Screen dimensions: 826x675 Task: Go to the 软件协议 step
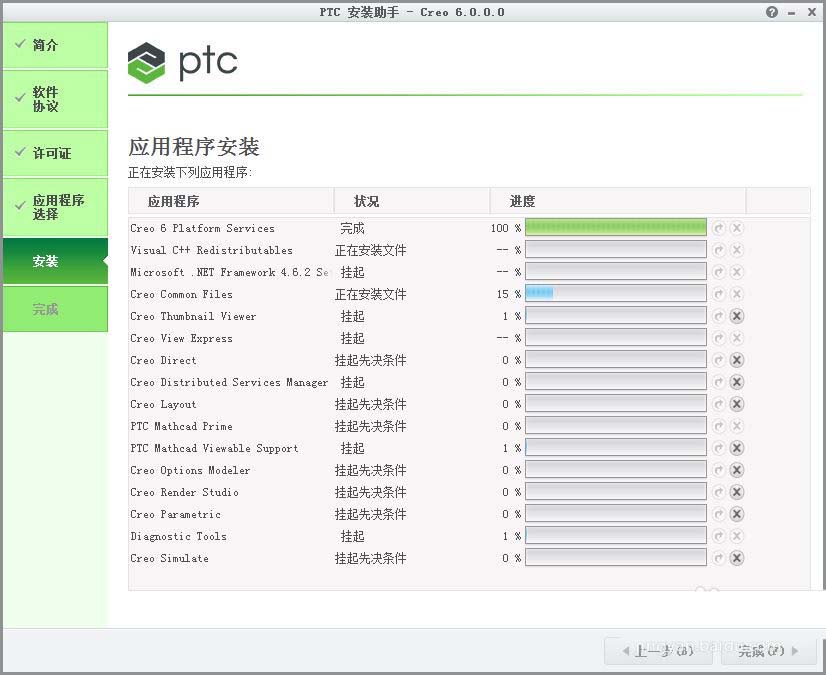click(55, 100)
